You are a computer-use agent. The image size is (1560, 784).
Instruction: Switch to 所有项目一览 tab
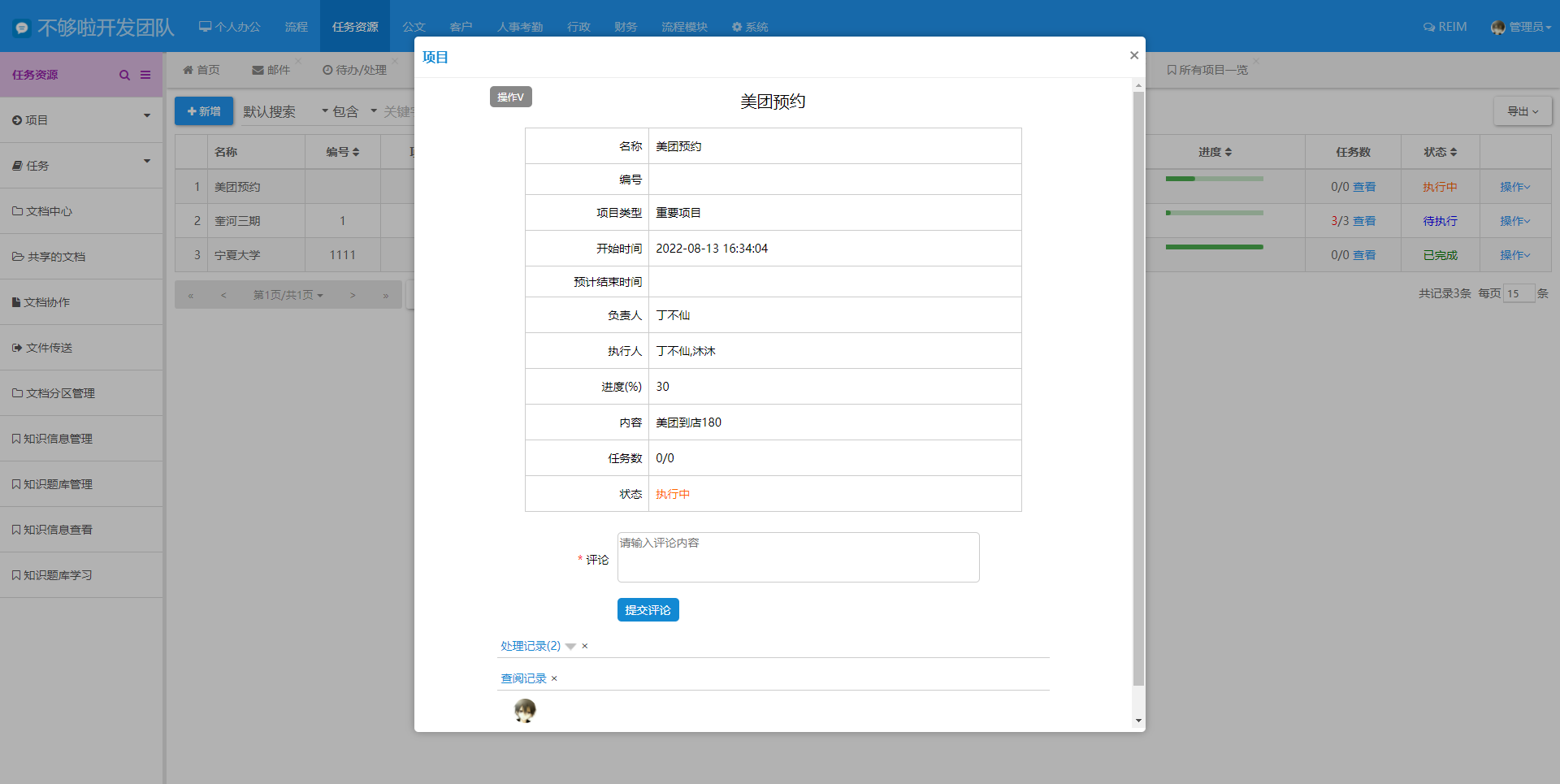[x=1207, y=70]
